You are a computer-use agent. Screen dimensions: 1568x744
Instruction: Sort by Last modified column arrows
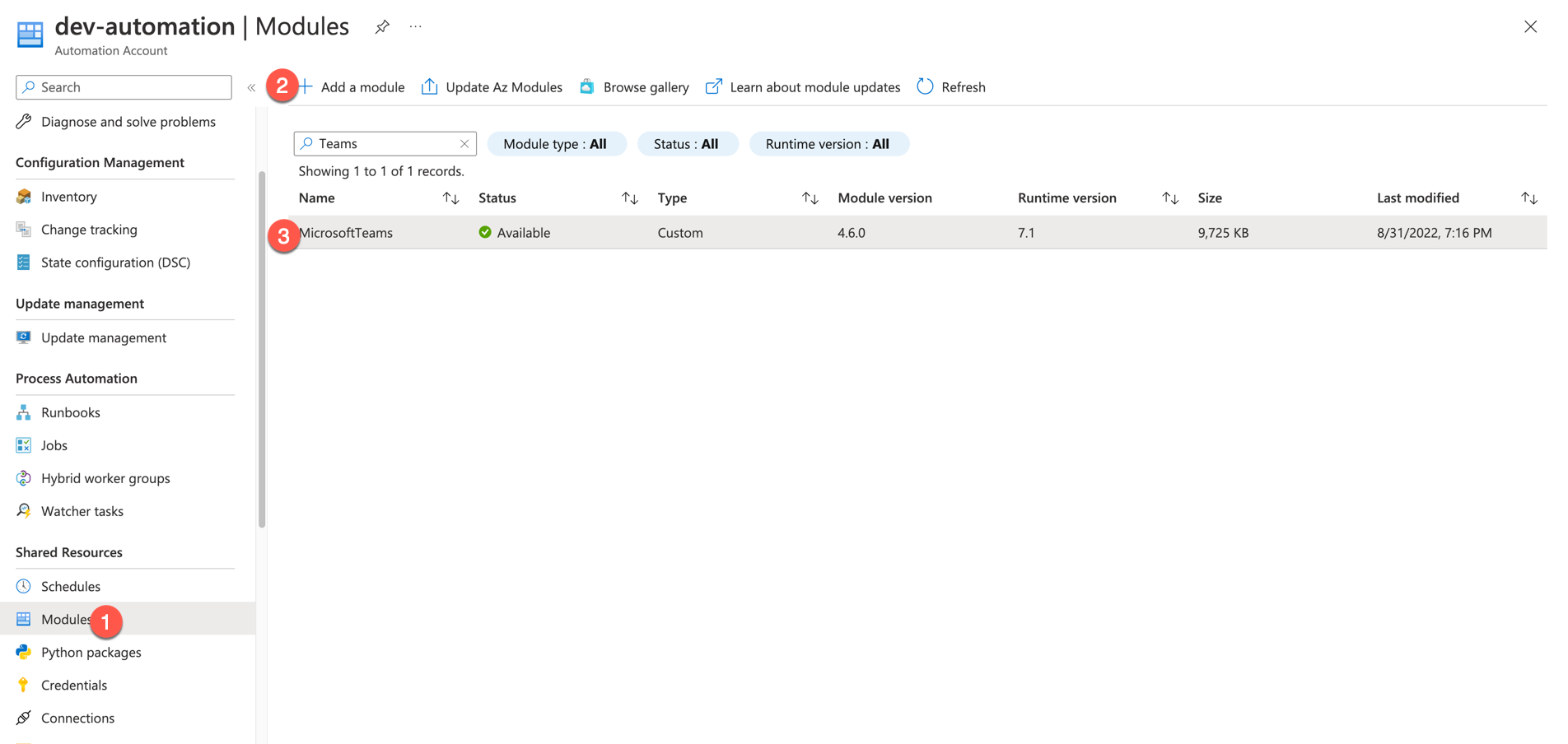pos(1529,198)
